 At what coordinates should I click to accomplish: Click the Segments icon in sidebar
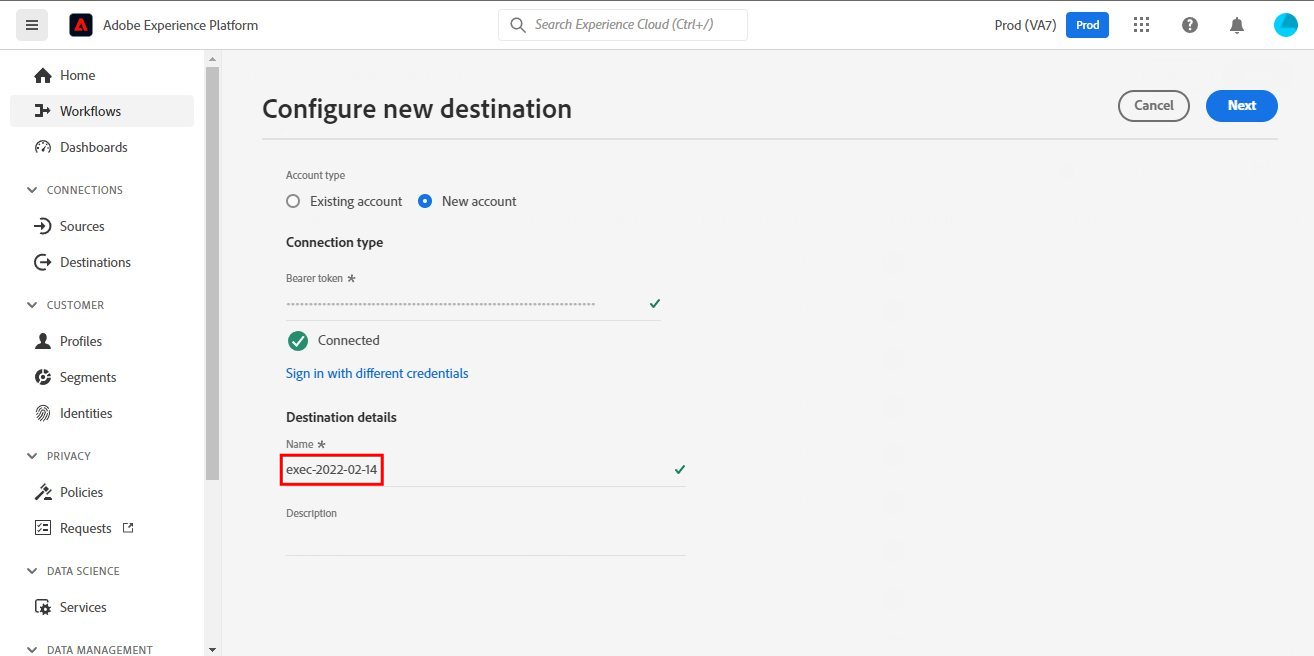coord(43,377)
